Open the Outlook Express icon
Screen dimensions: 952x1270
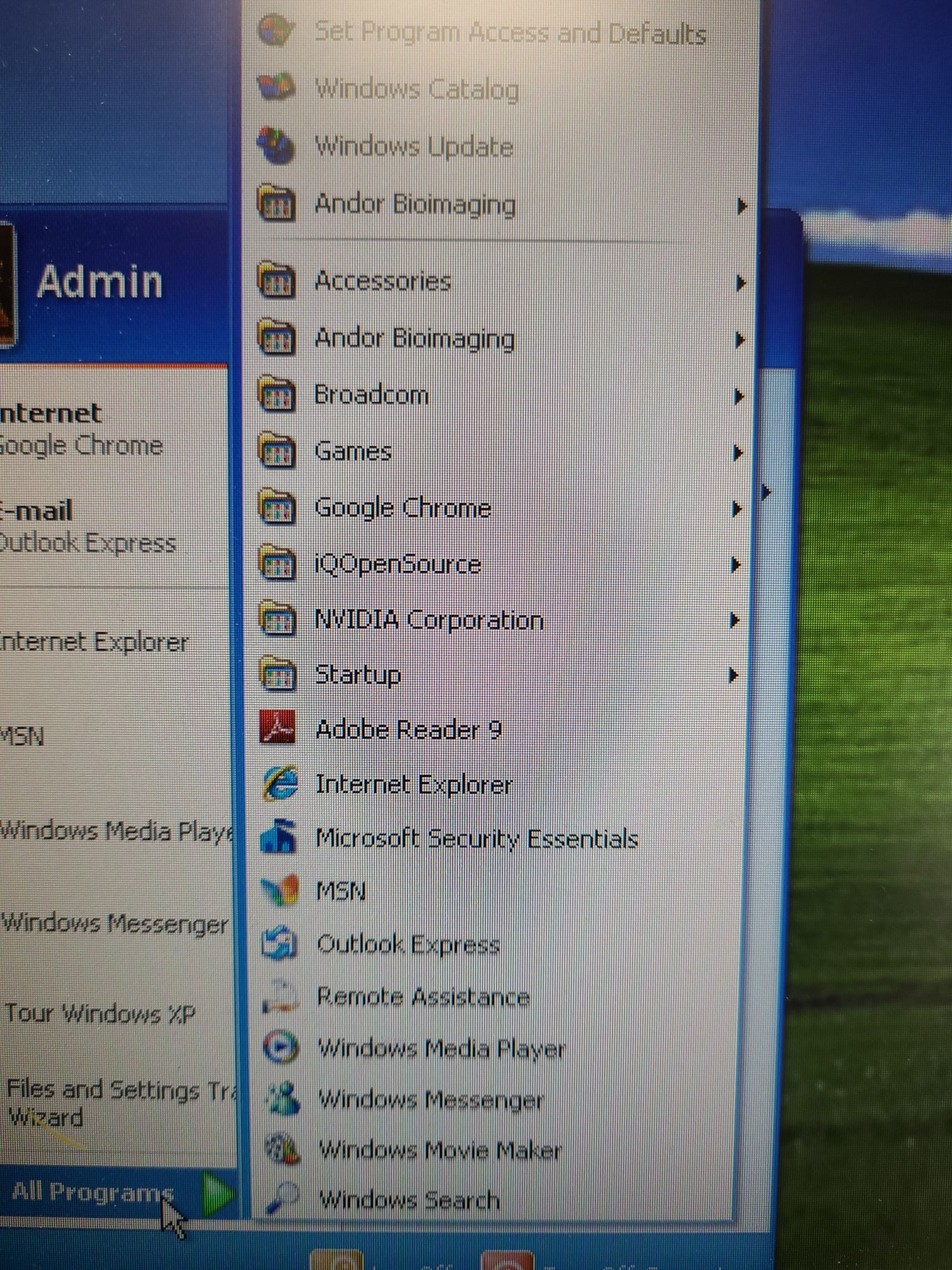pyautogui.click(x=280, y=944)
